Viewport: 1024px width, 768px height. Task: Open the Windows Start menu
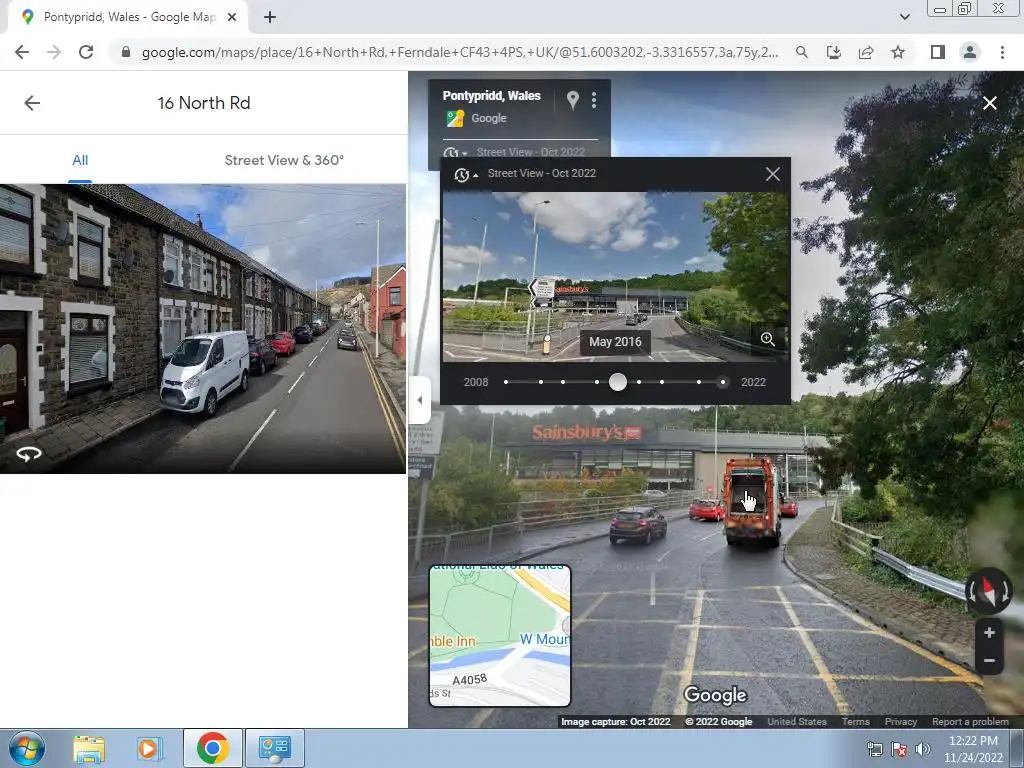click(x=27, y=748)
